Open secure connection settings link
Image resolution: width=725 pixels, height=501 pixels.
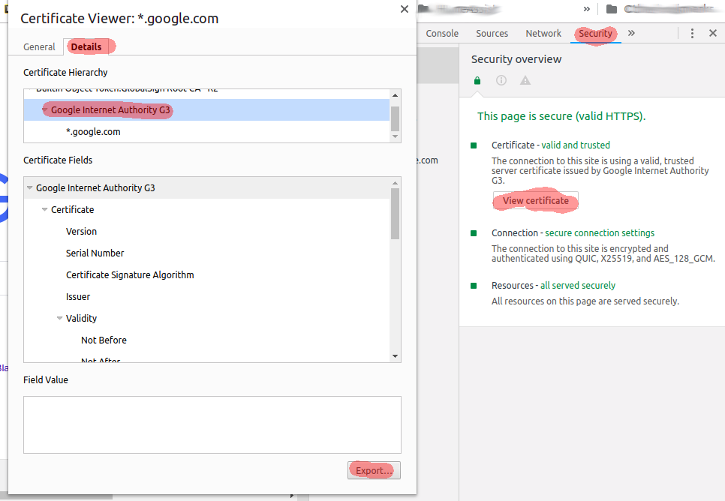click(600, 232)
